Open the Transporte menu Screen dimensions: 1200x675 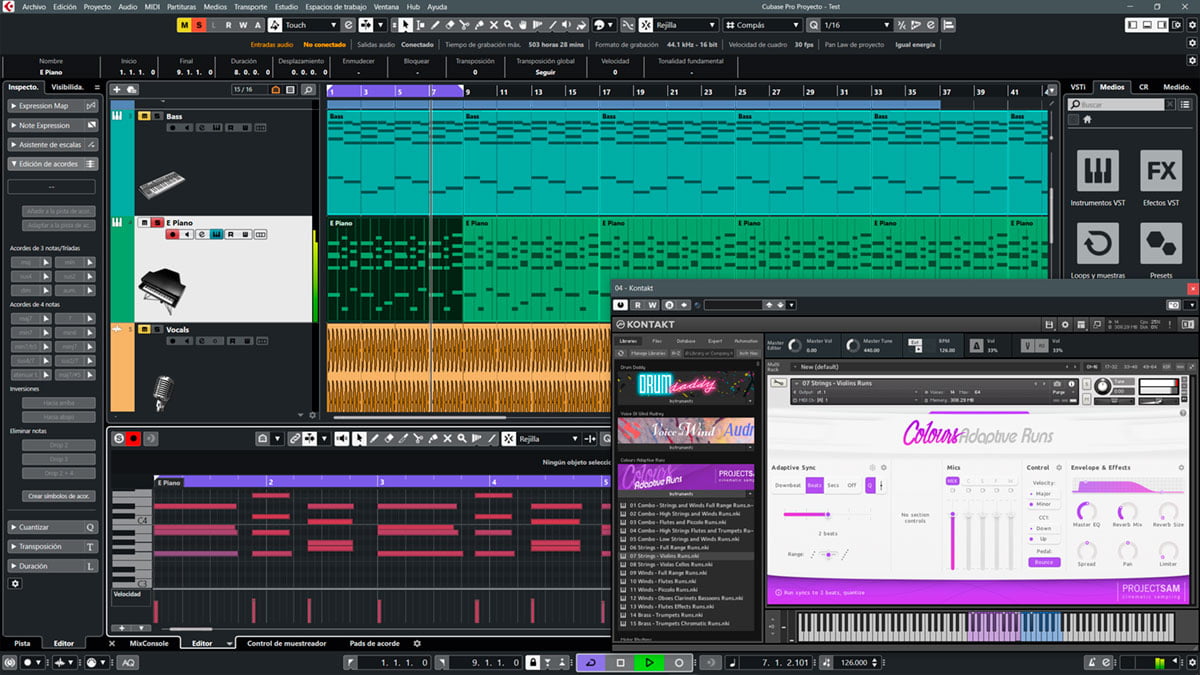pyautogui.click(x=250, y=6)
